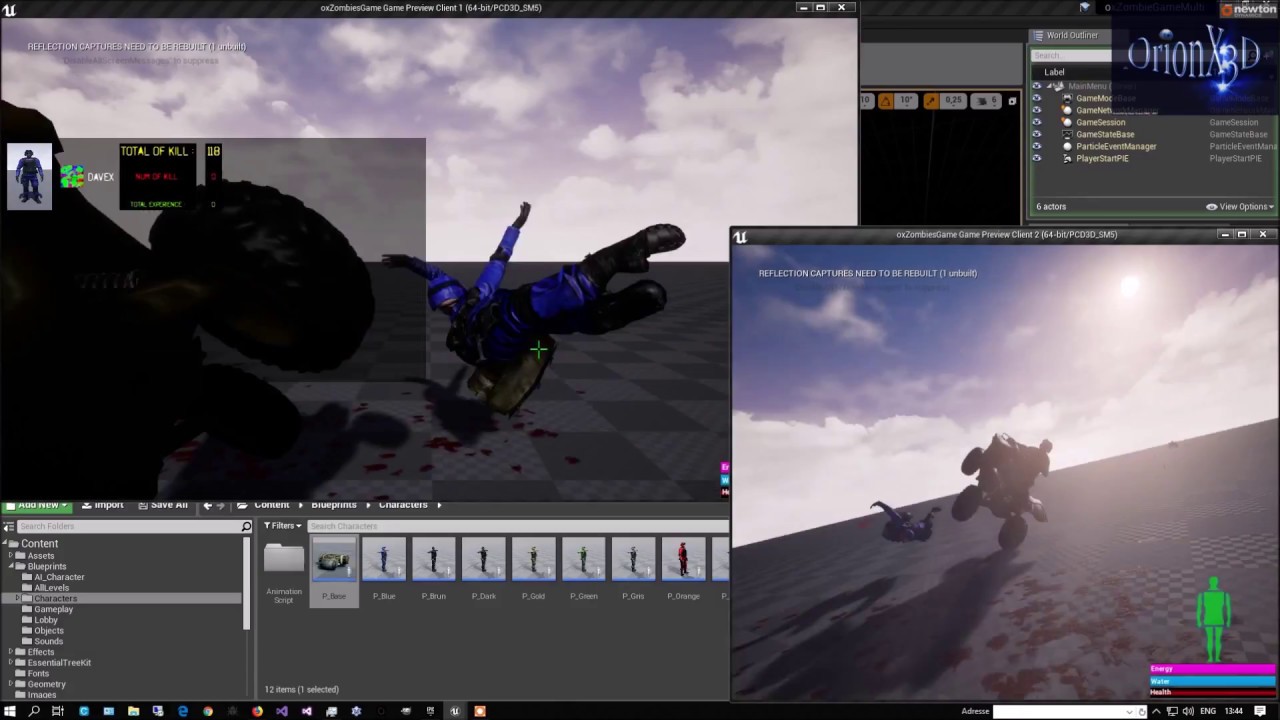Select the P_Green character asset

pos(584,560)
